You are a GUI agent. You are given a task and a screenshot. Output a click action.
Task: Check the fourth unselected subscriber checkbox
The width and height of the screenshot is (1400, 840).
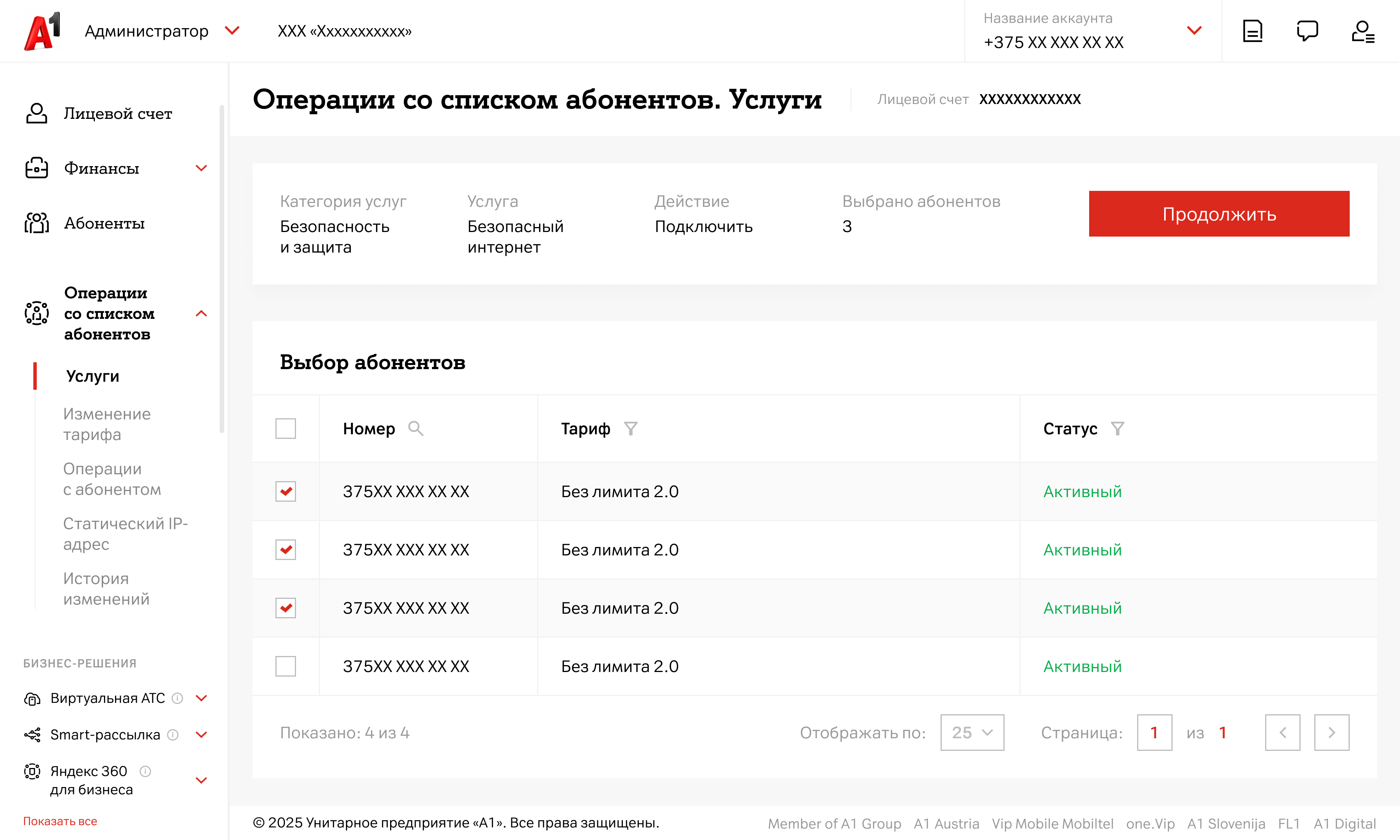285,666
